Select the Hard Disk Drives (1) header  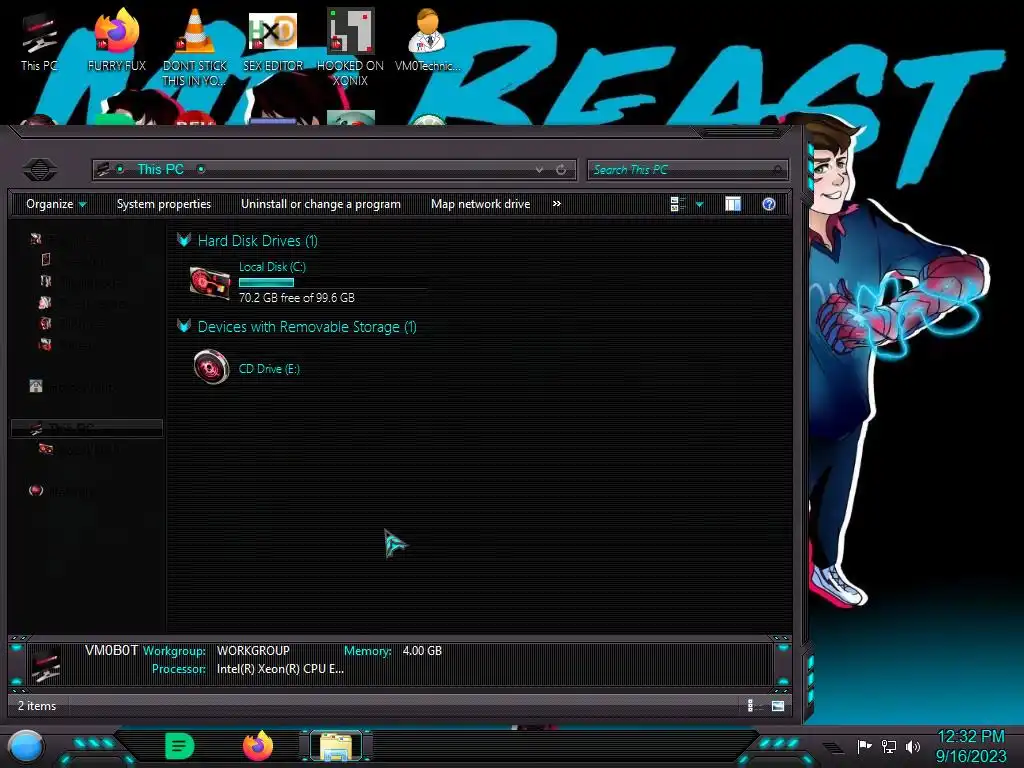(x=258, y=241)
